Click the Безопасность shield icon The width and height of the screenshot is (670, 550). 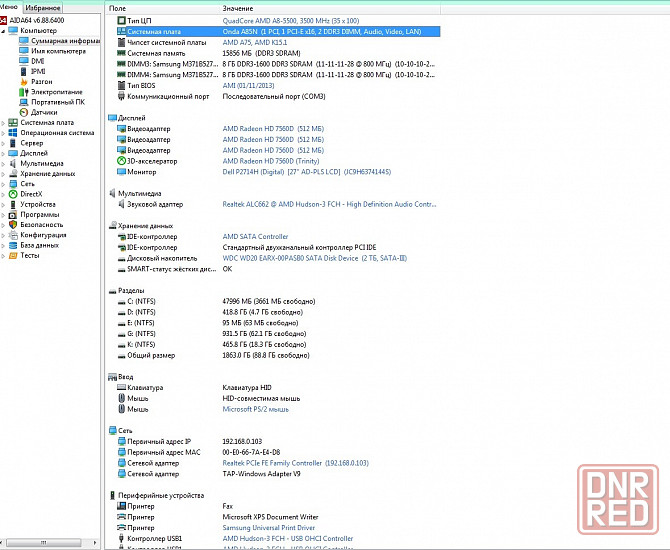[13, 225]
